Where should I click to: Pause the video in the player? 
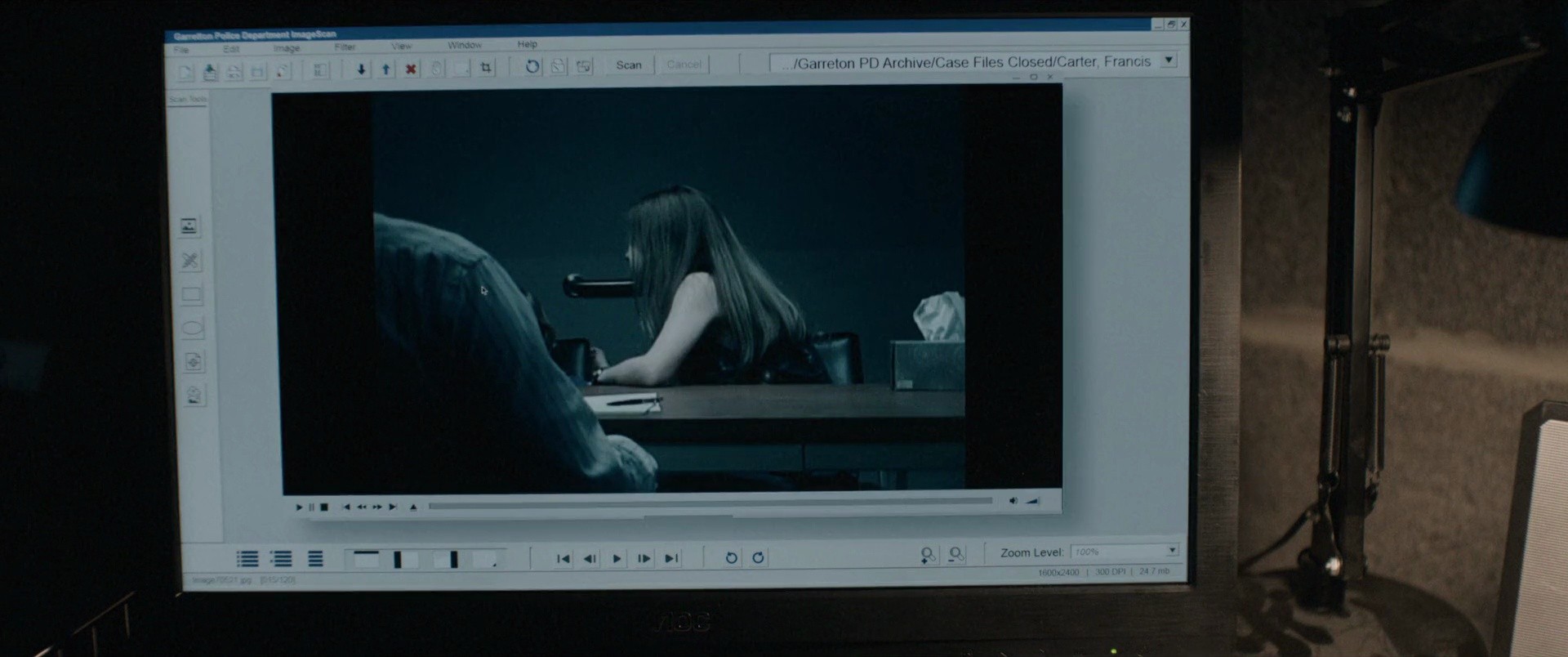[311, 507]
